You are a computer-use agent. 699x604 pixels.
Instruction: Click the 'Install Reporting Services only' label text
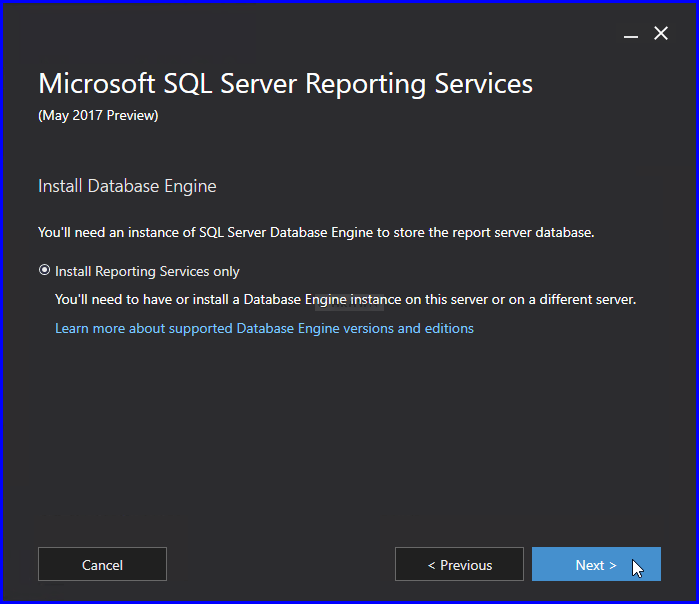[147, 271]
